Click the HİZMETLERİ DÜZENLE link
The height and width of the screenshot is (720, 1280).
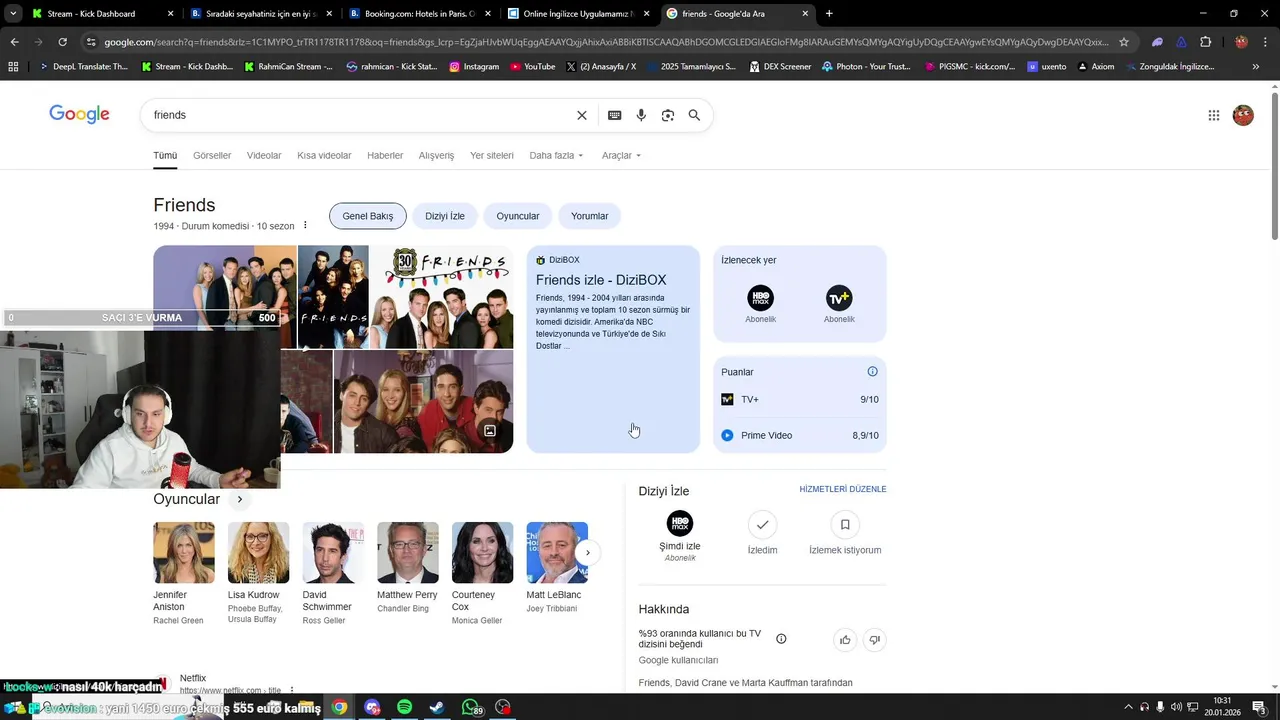pyautogui.click(x=843, y=489)
